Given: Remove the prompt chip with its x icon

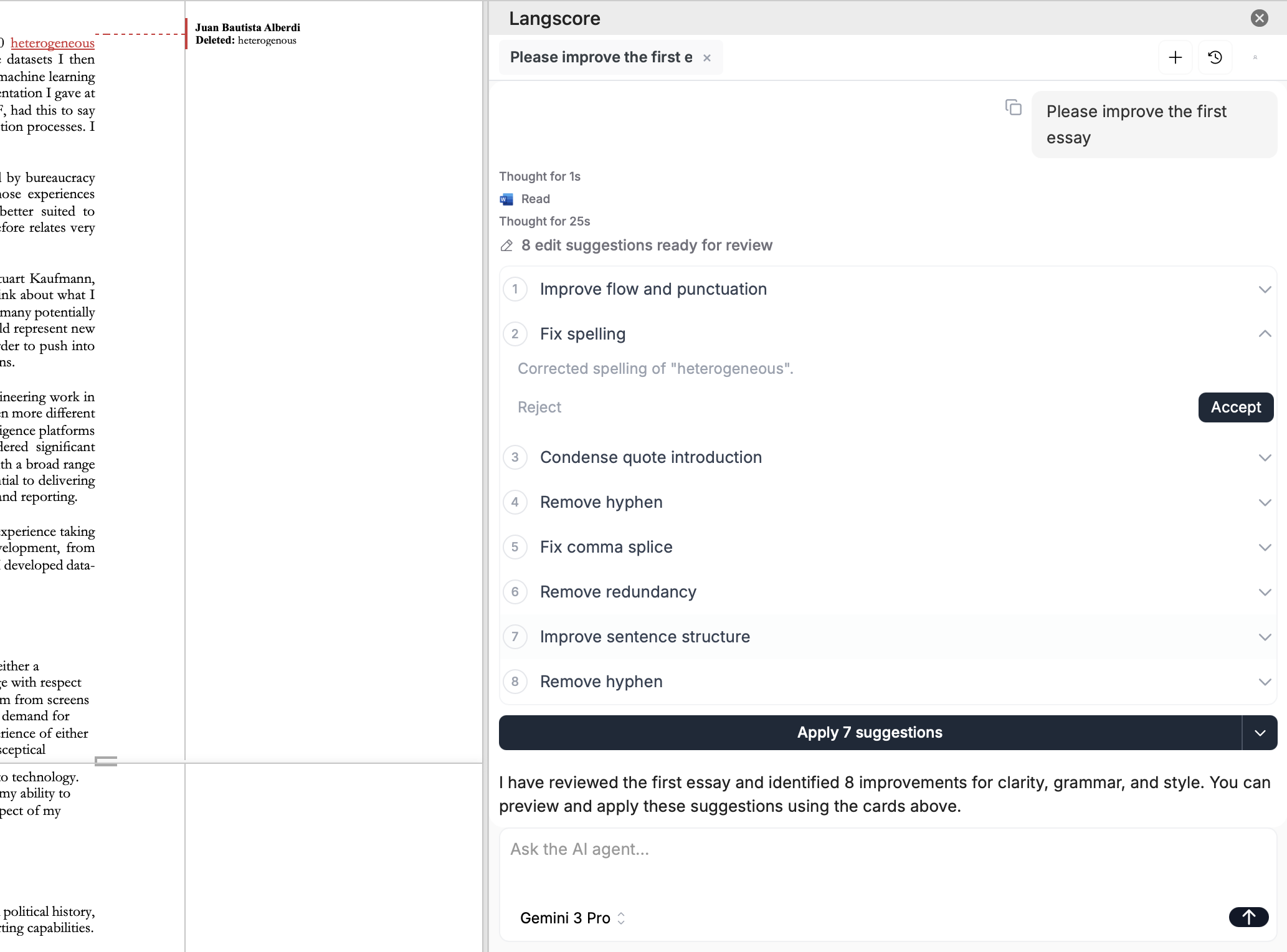Looking at the screenshot, I should tap(707, 58).
